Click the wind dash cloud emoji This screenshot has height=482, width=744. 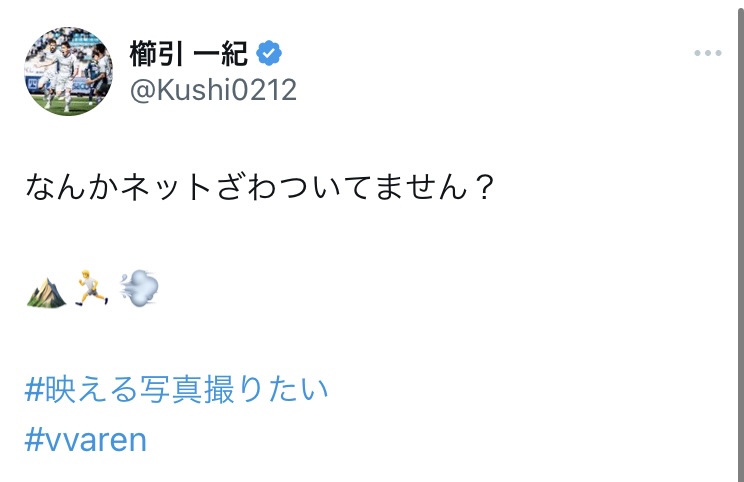(138, 291)
